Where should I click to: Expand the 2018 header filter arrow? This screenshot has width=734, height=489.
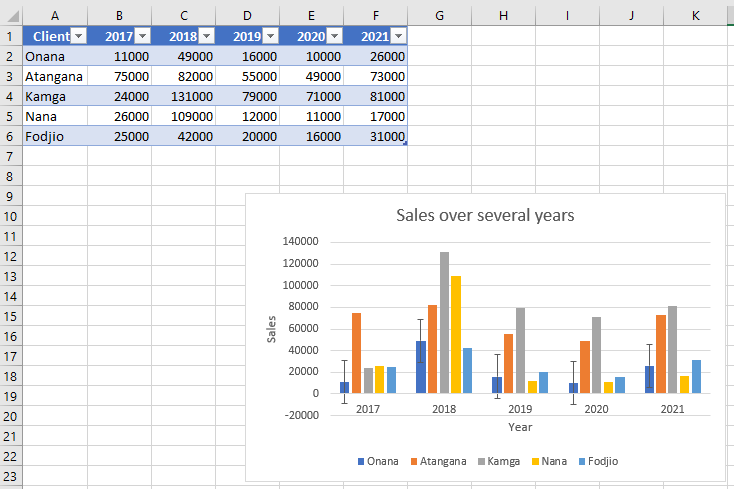coord(206,36)
